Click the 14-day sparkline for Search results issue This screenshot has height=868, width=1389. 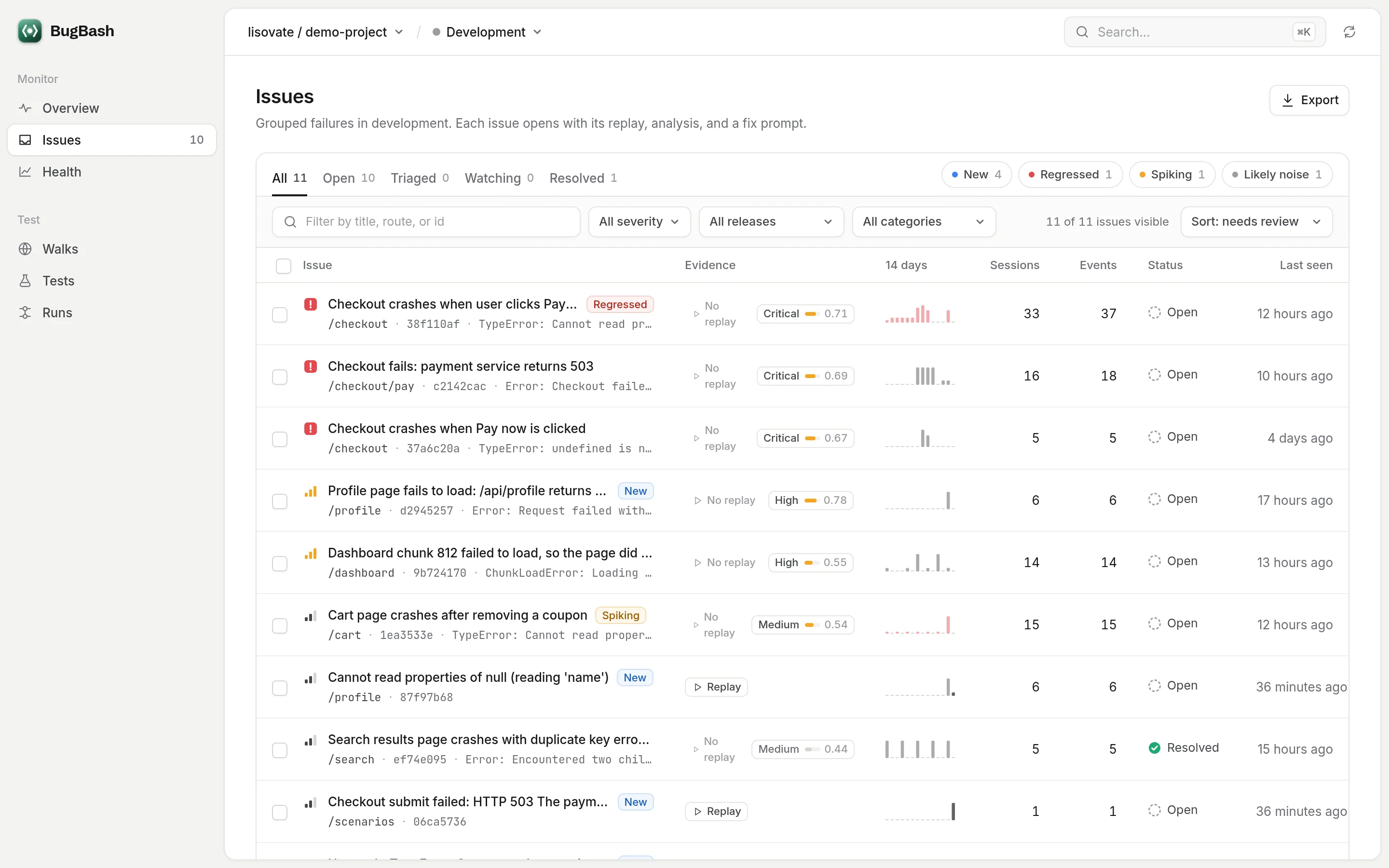(920, 748)
